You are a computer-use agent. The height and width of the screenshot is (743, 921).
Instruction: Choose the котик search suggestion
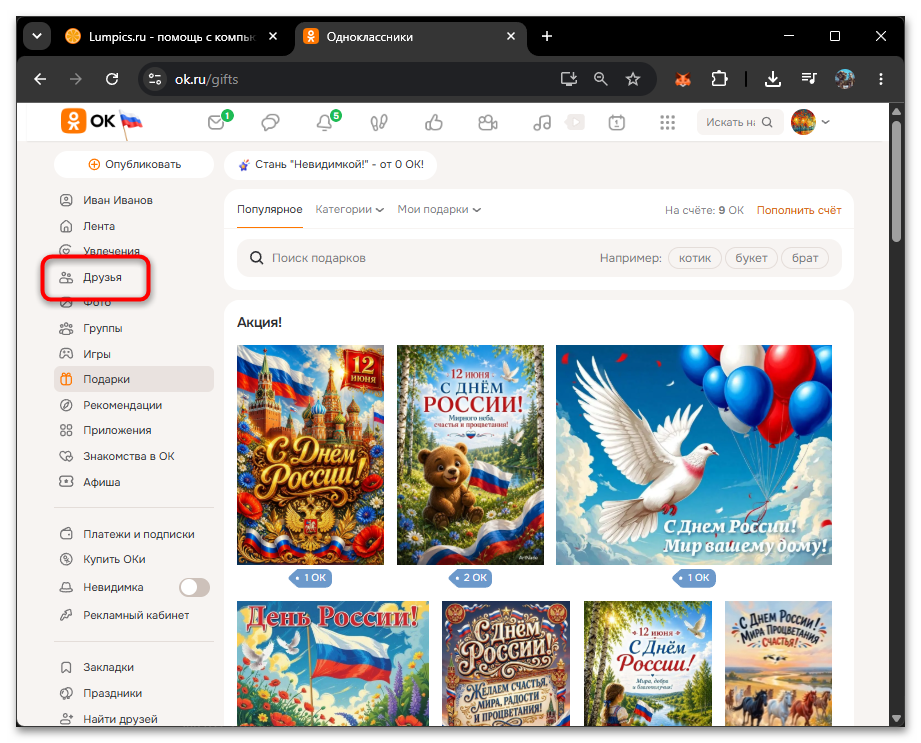695,258
